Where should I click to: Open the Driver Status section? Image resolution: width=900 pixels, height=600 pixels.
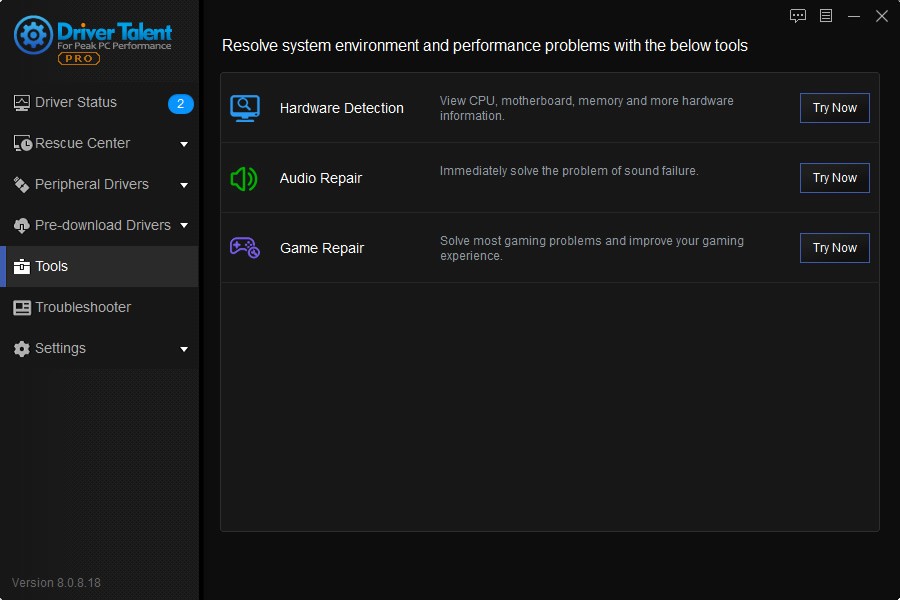76,103
